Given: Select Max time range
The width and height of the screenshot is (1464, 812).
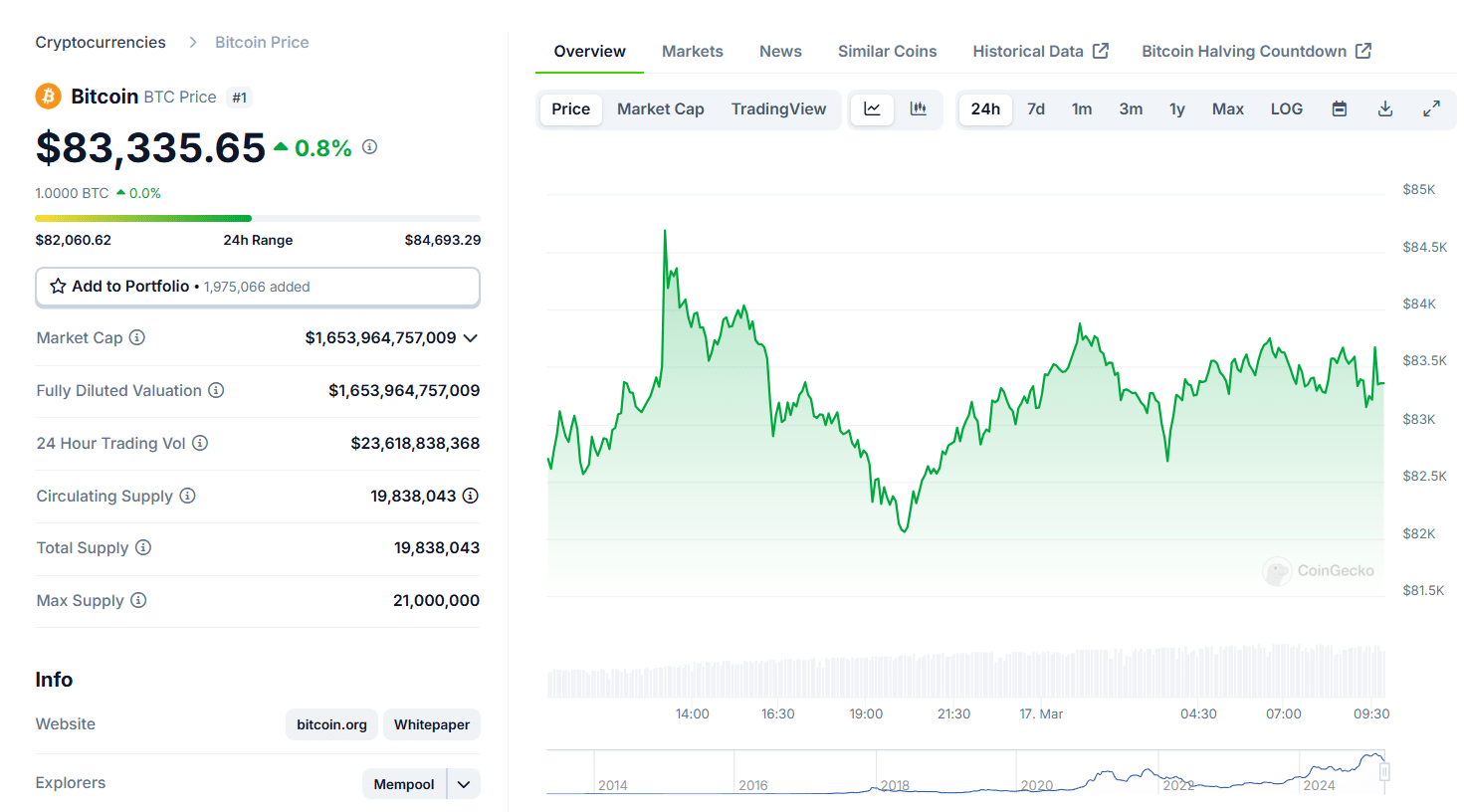Looking at the screenshot, I should click(x=1228, y=109).
